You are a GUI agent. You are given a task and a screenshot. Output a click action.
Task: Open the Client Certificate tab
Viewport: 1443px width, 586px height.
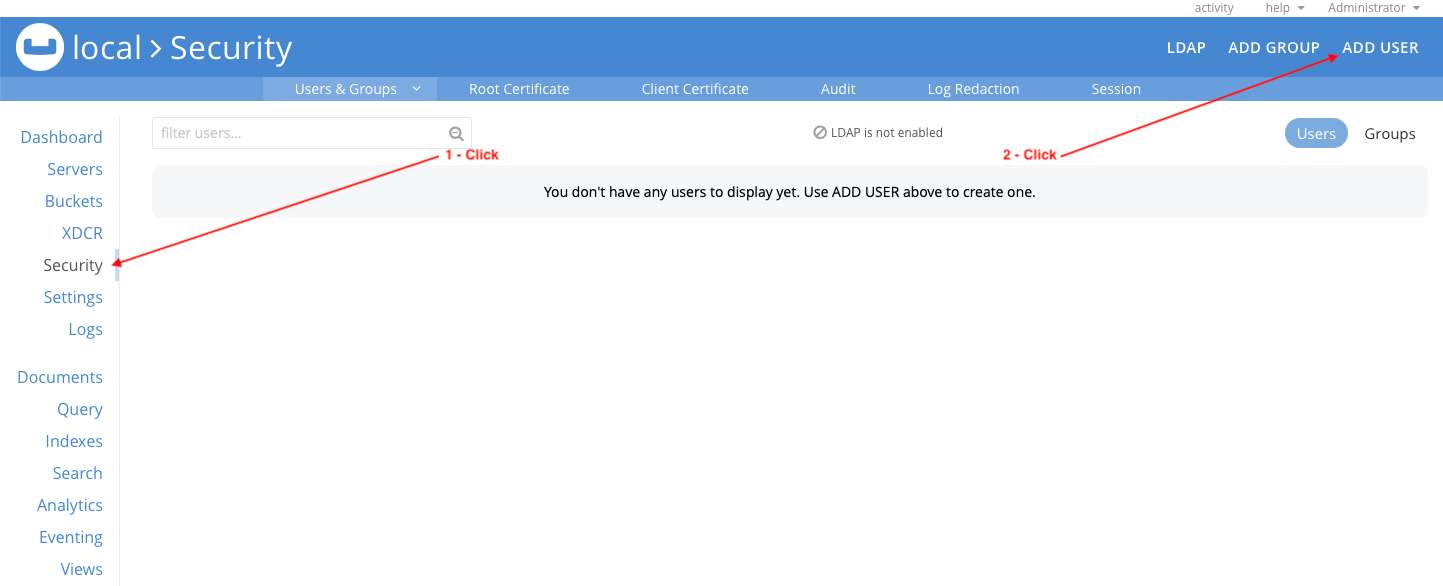pyautogui.click(x=695, y=89)
